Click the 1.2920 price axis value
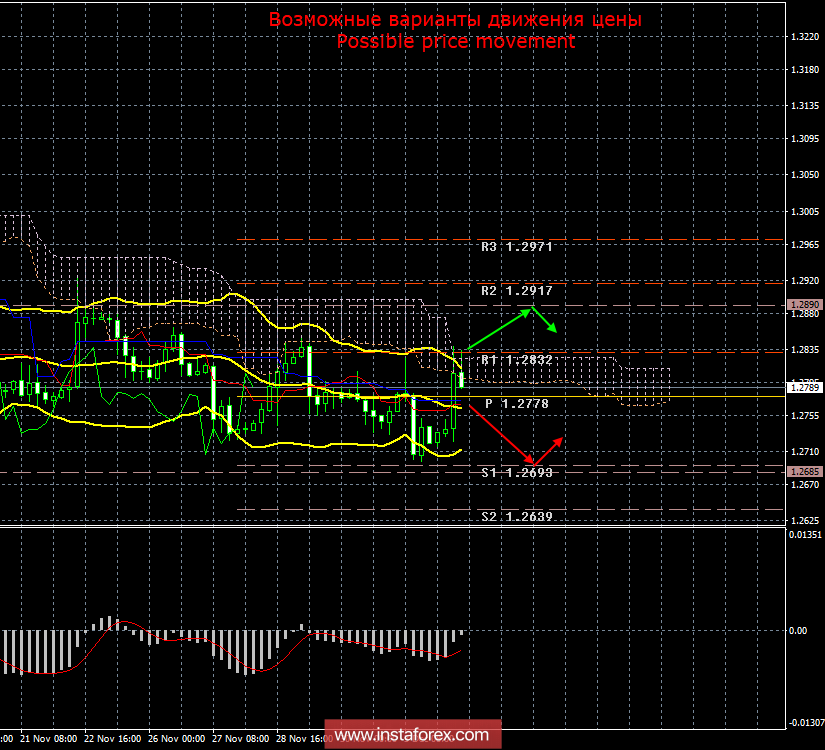Image resolution: width=825 pixels, height=750 pixels. [805, 281]
